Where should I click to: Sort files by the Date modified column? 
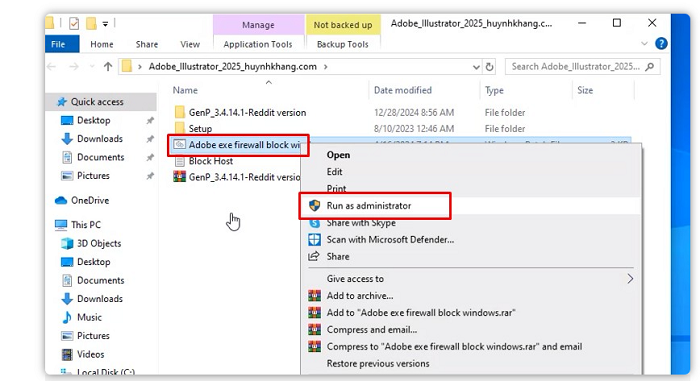click(403, 90)
